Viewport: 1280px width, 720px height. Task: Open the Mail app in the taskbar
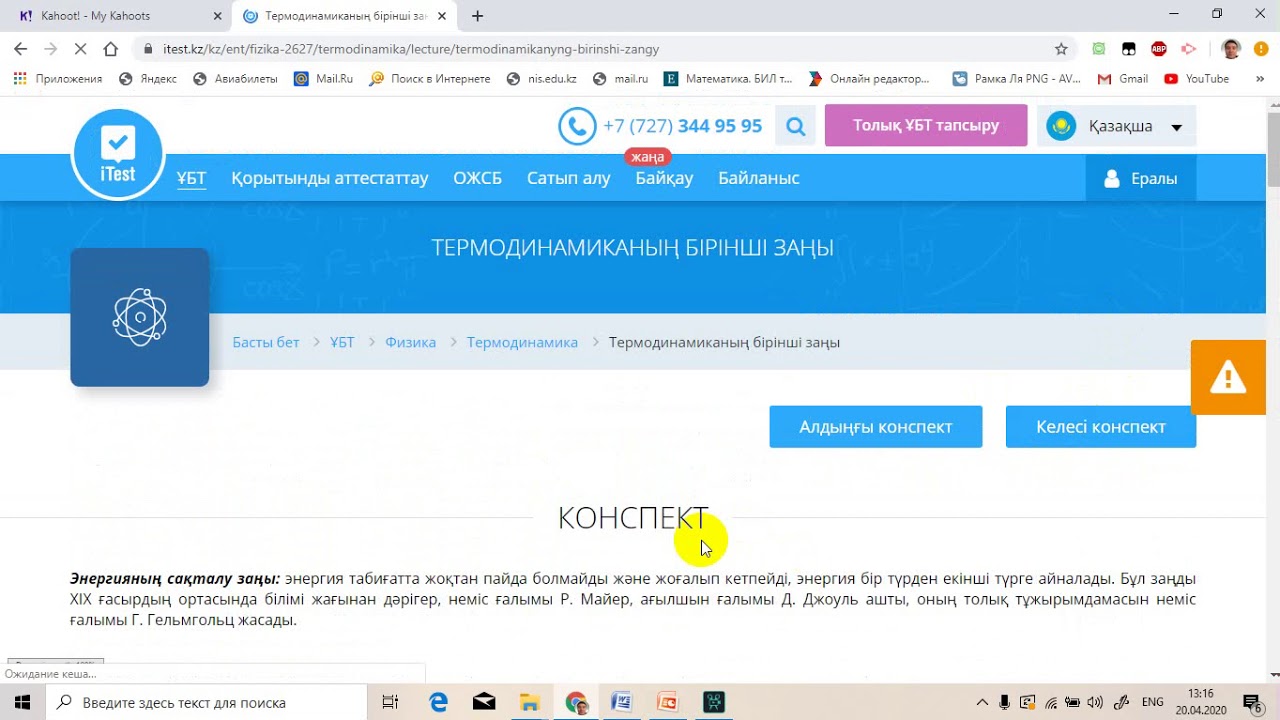pyautogui.click(x=484, y=702)
